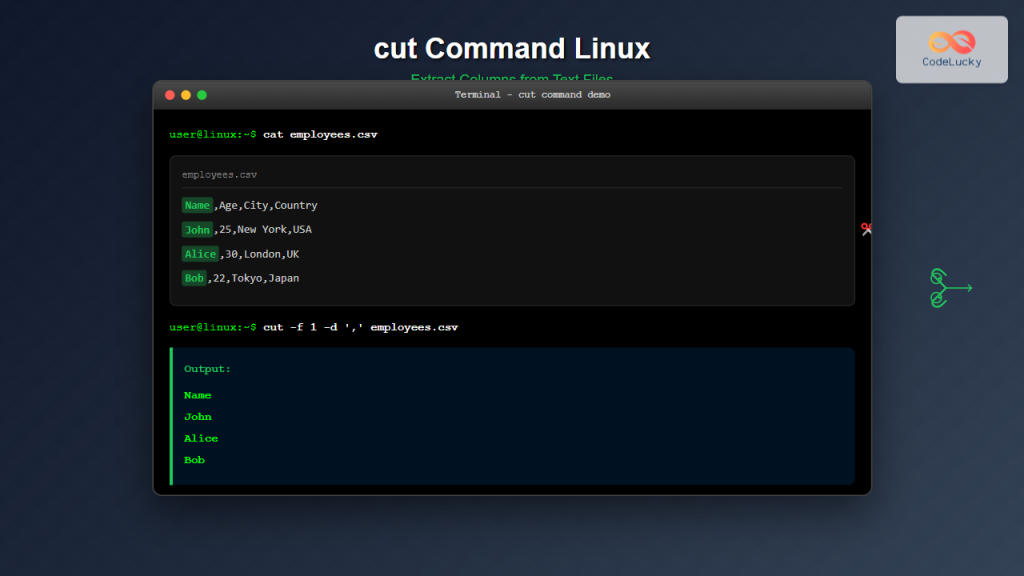Viewport: 1024px width, 576px height.
Task: Select the highlighted John token
Action: [x=197, y=229]
